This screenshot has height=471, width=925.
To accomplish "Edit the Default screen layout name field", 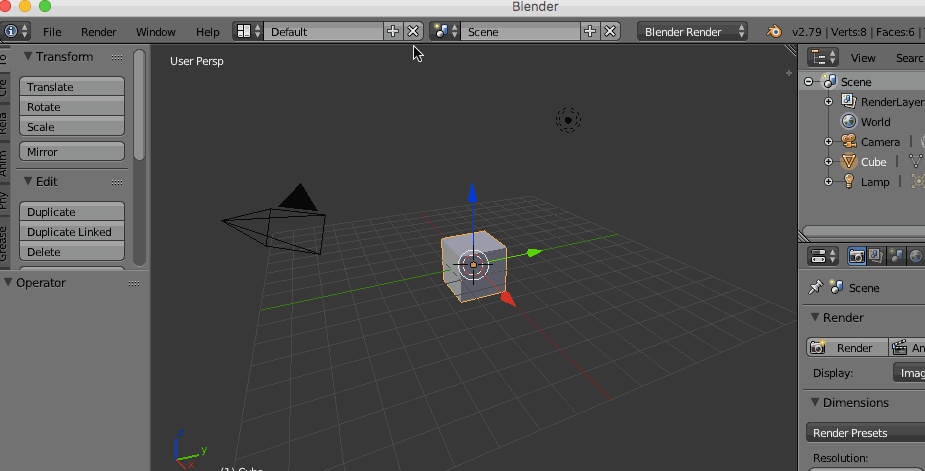I will pos(323,31).
